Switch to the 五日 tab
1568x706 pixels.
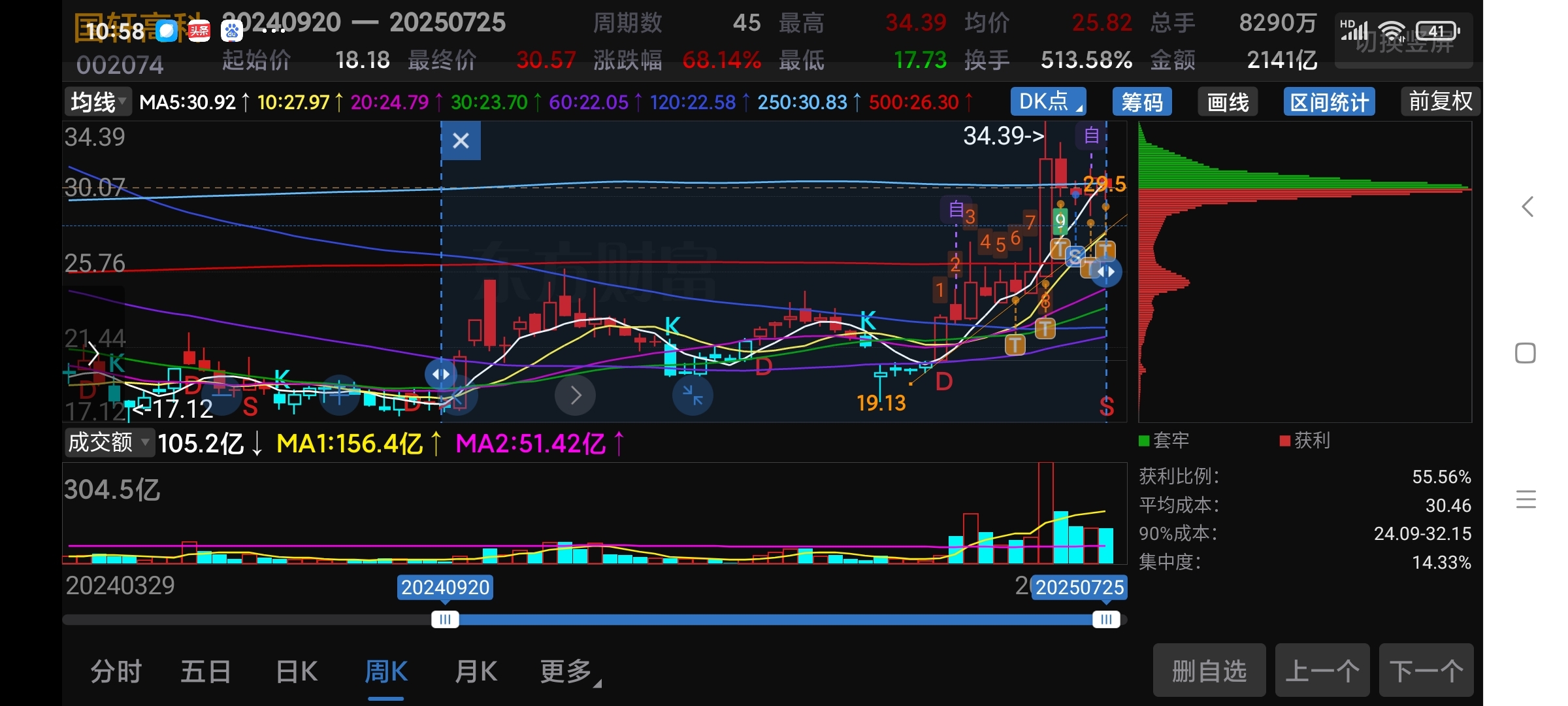[206, 671]
